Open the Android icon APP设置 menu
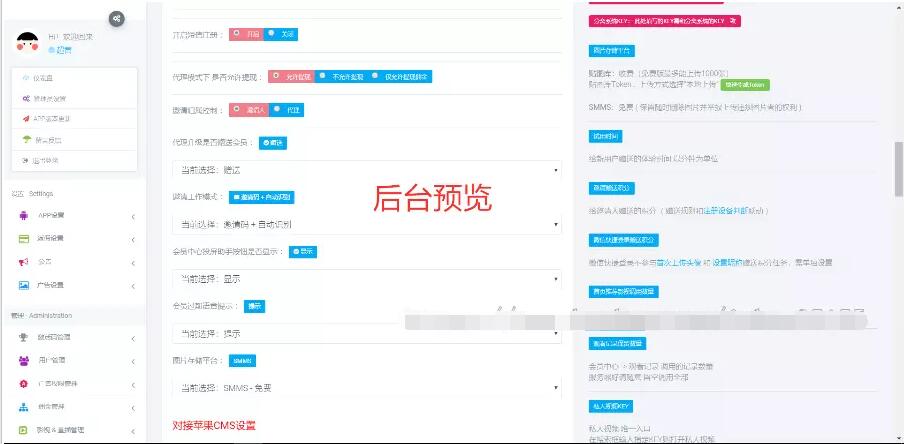Screen dimensions: 905x444 (x=23, y=215)
